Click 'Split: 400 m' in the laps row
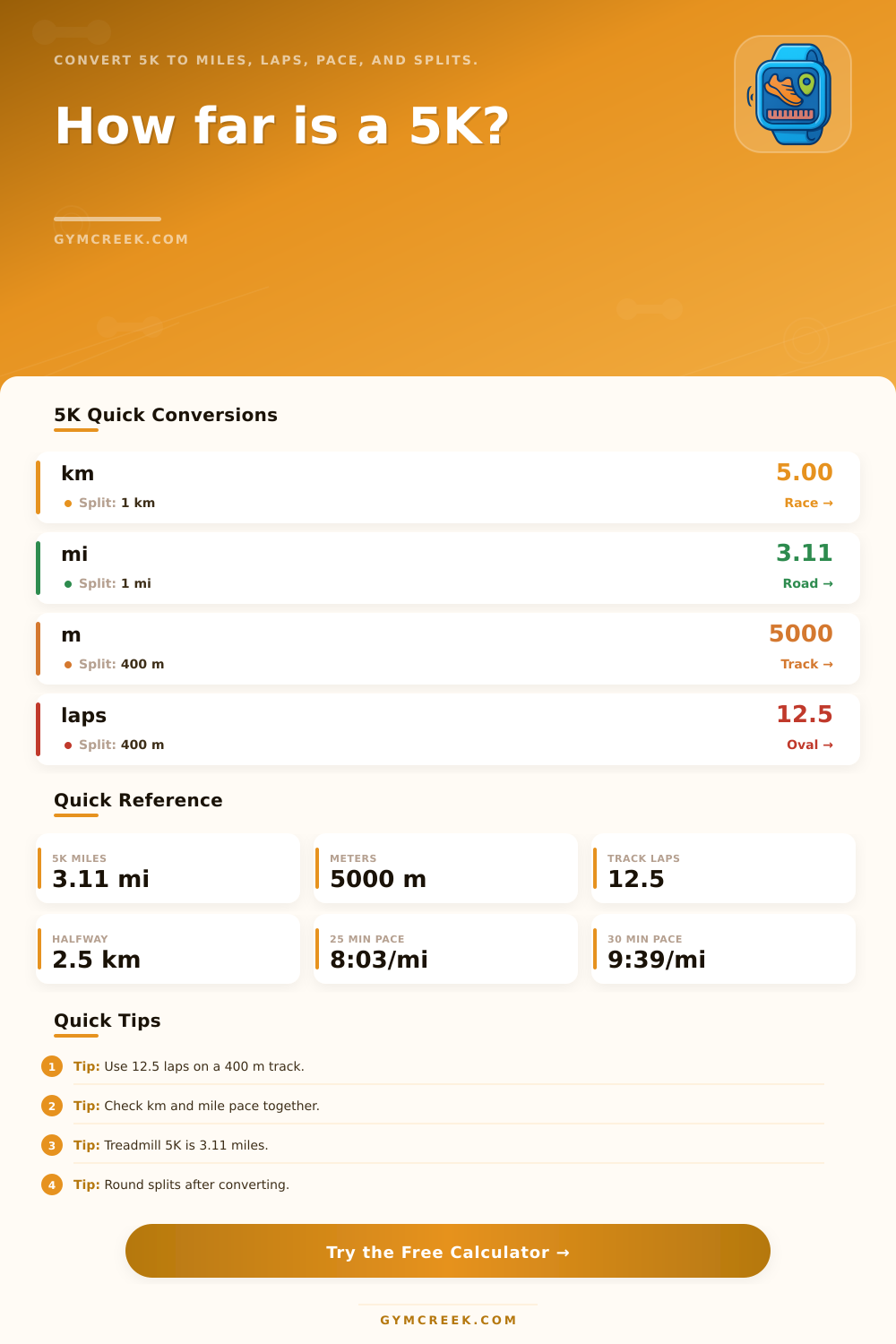Viewport: 896px width, 1344px height. (x=121, y=745)
